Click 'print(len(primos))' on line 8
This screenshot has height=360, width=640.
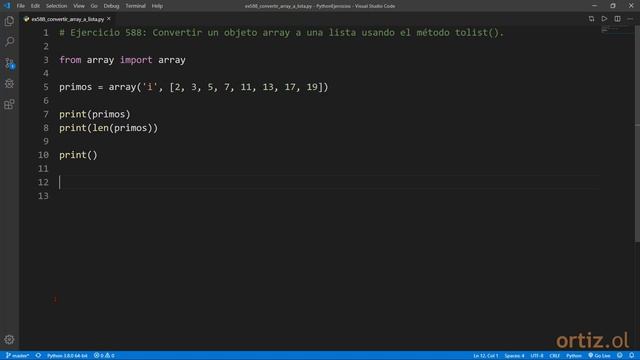click(109, 128)
